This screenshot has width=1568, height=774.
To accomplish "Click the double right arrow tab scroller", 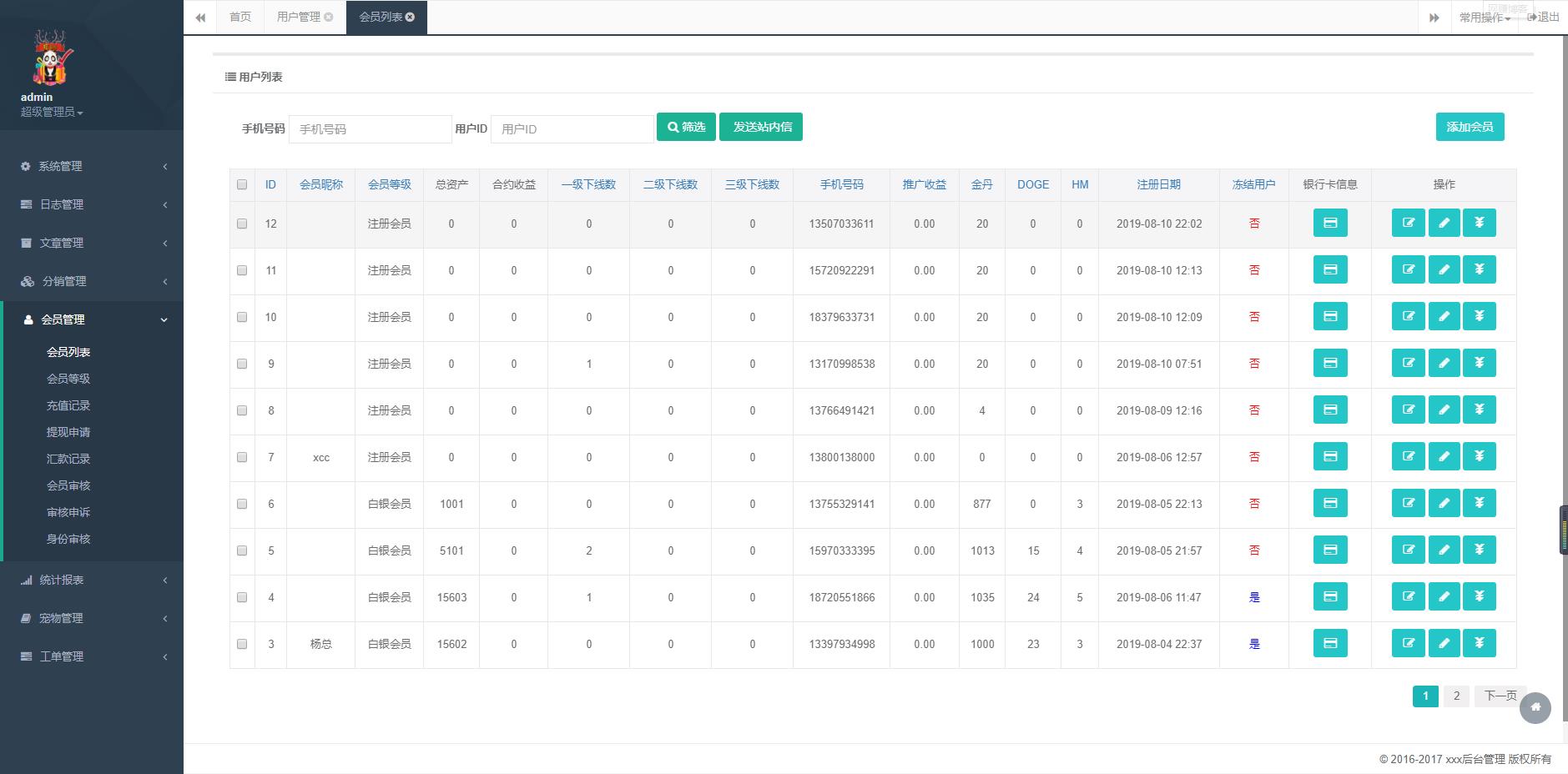I will [x=1434, y=17].
